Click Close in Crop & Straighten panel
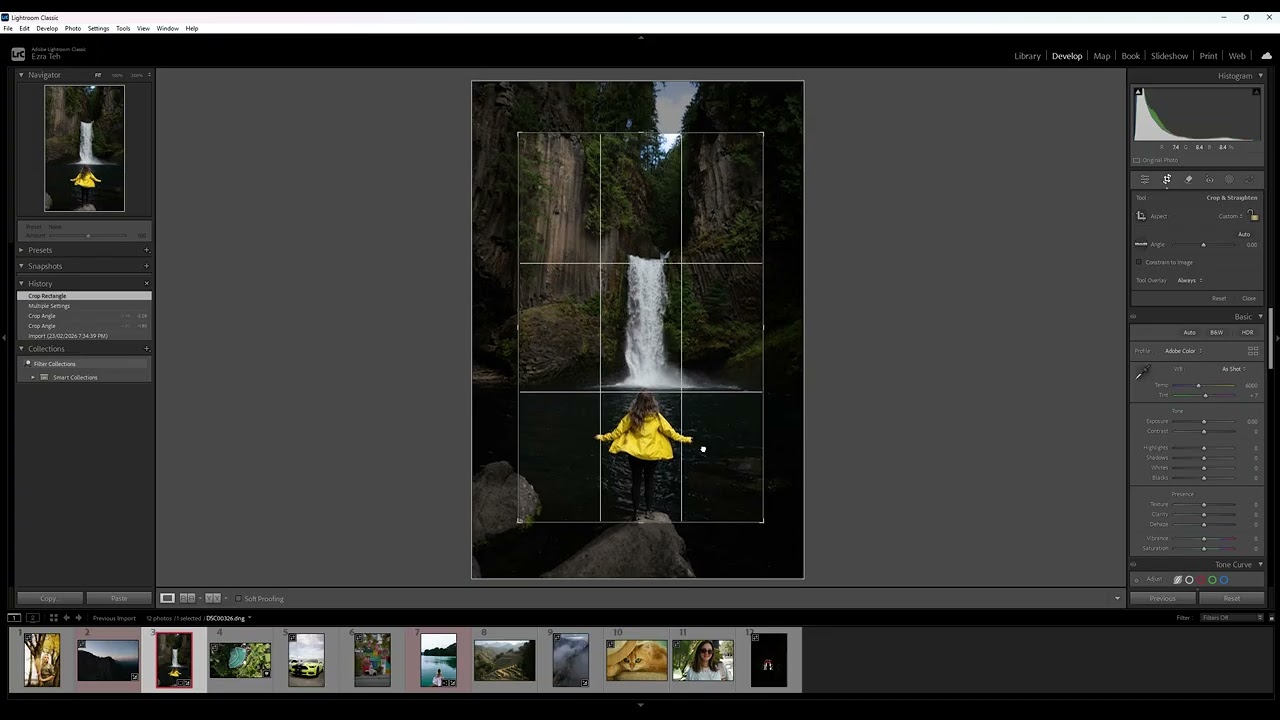 [1249, 298]
